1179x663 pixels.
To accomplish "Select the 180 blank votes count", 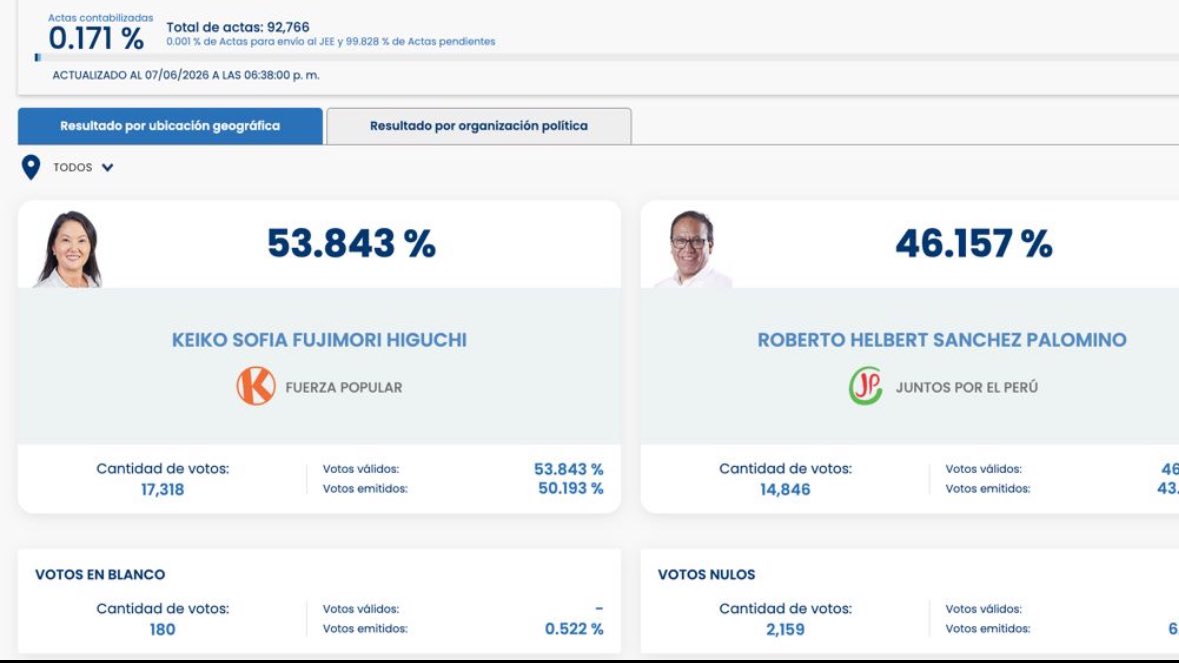I will (162, 629).
